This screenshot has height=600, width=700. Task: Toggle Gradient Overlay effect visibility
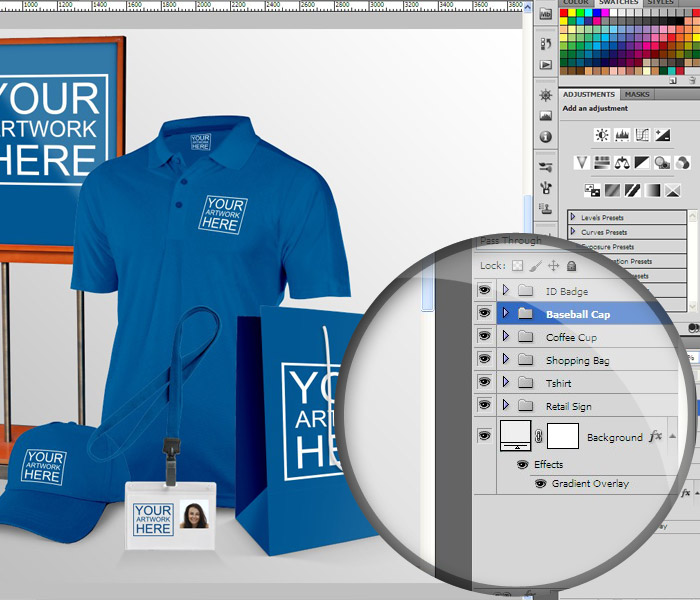(541, 483)
